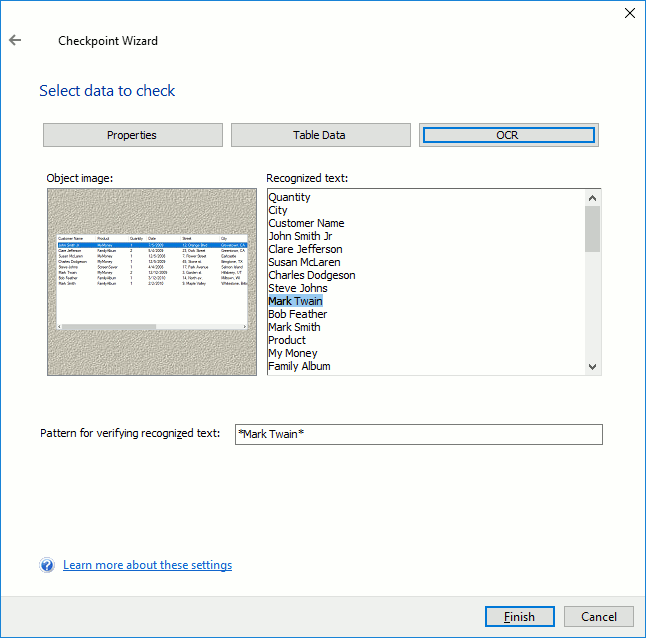The height and width of the screenshot is (638, 646).
Task: Select the OCR data option
Action: (508, 135)
